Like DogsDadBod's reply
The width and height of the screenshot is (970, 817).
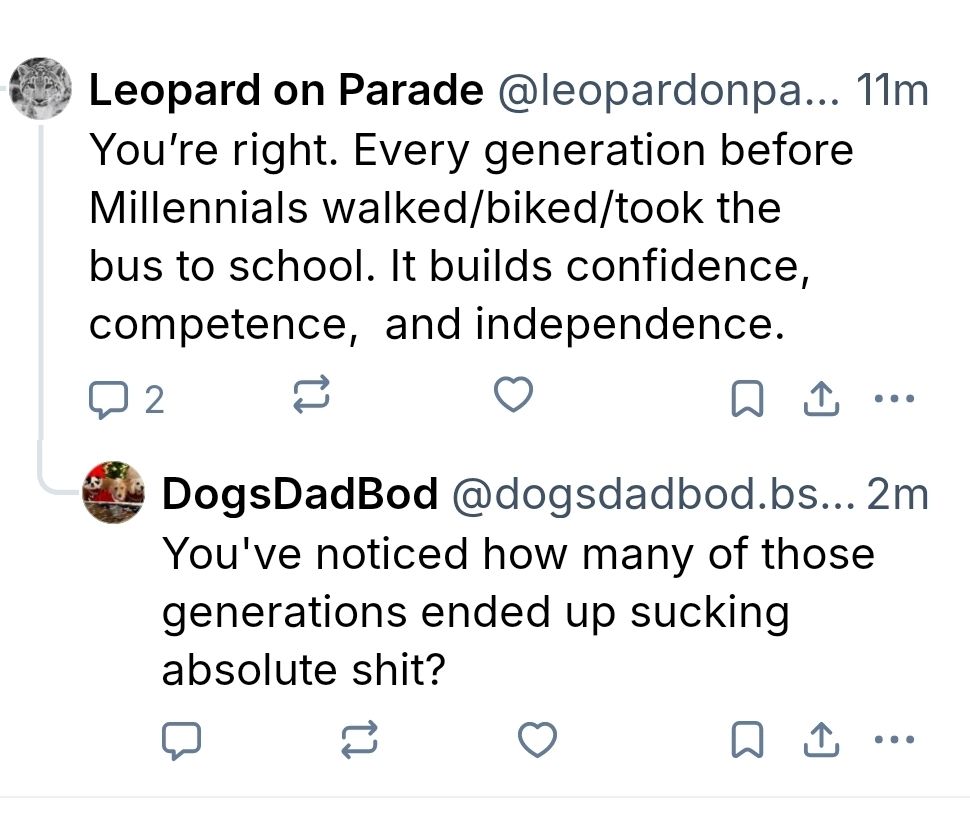pos(537,741)
